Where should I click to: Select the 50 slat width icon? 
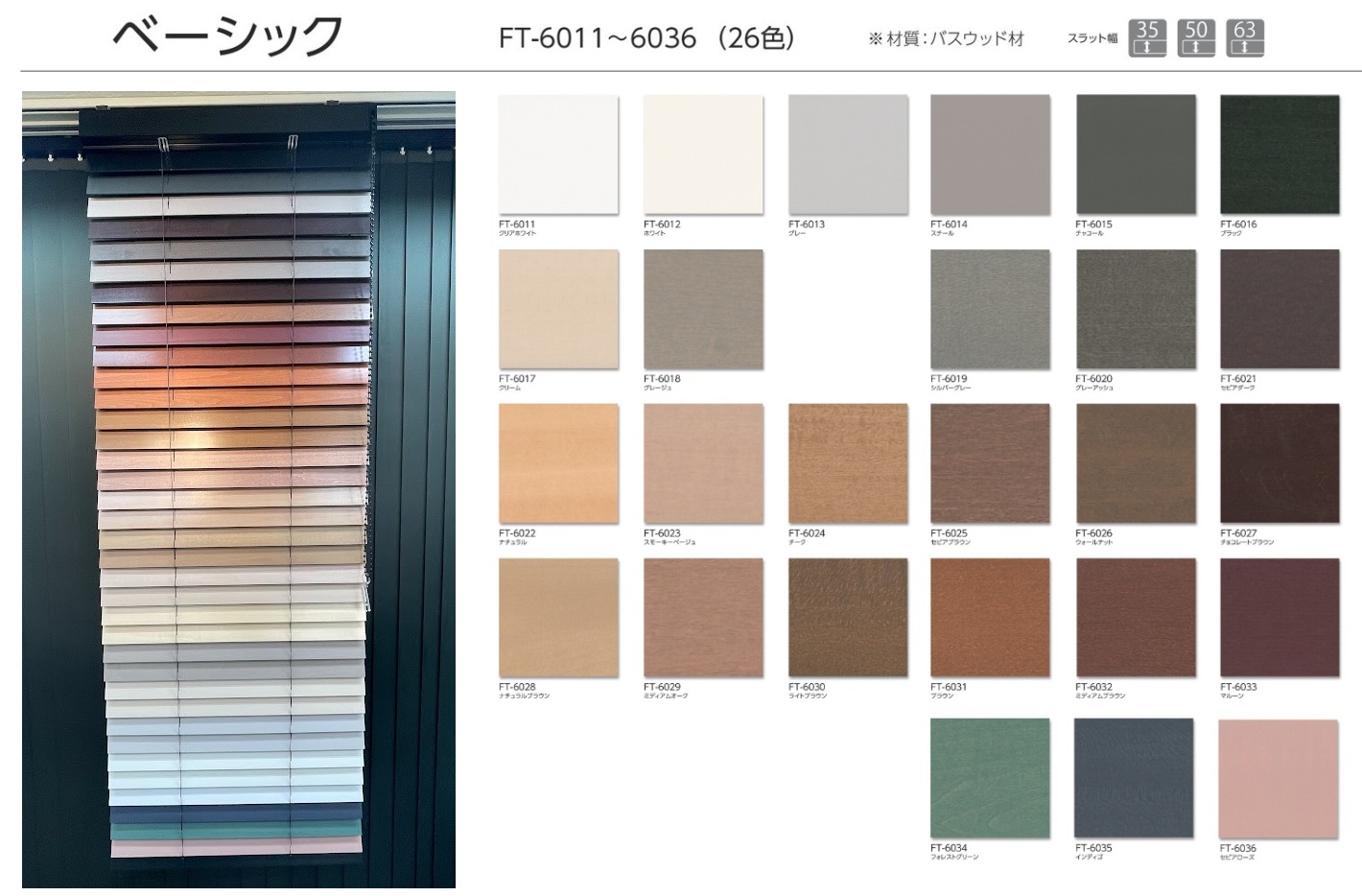pyautogui.click(x=1196, y=37)
